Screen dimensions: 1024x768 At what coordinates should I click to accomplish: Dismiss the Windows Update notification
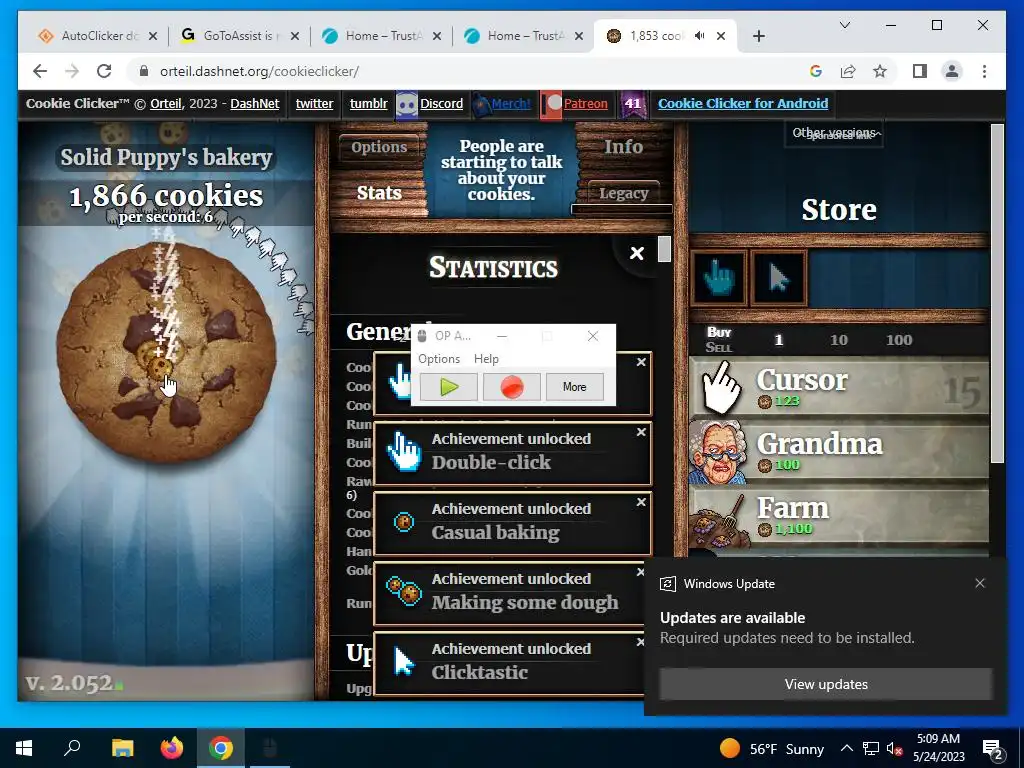[x=980, y=583]
